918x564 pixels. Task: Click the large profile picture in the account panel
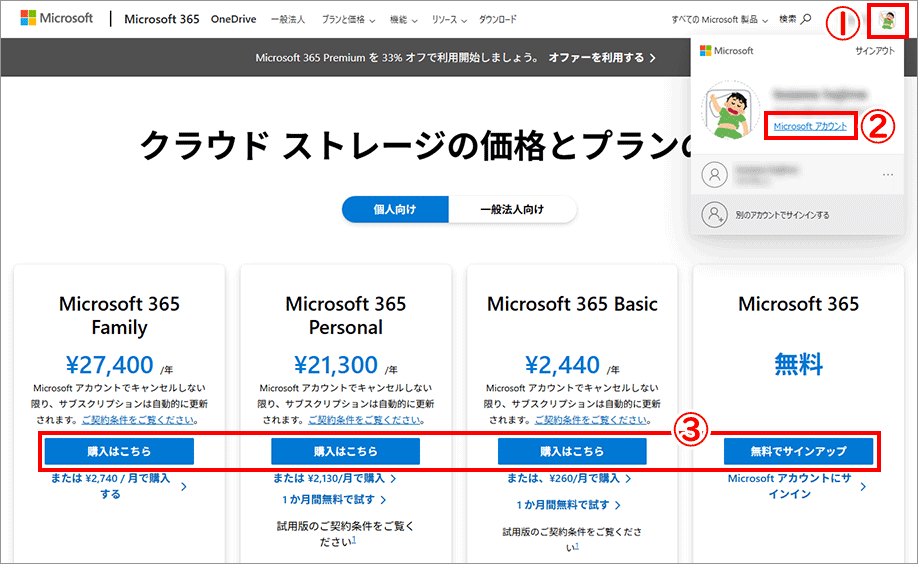(733, 109)
